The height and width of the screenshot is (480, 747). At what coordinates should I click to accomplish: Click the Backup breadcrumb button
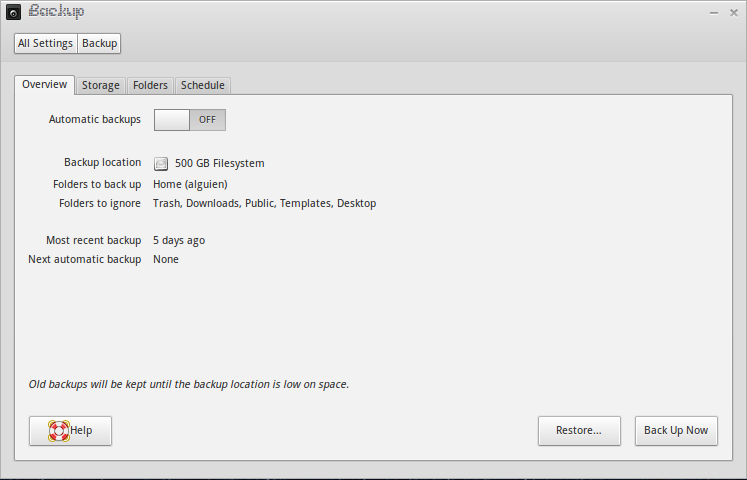click(x=99, y=43)
